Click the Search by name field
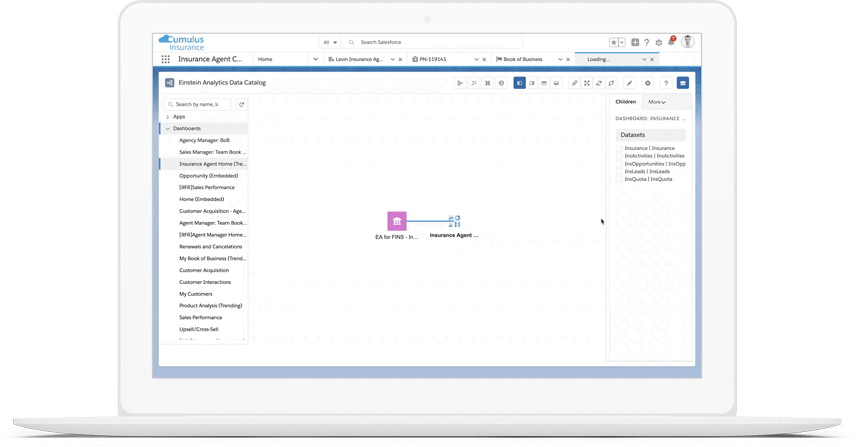Image resolution: width=857 pixels, height=447 pixels. 197,104
